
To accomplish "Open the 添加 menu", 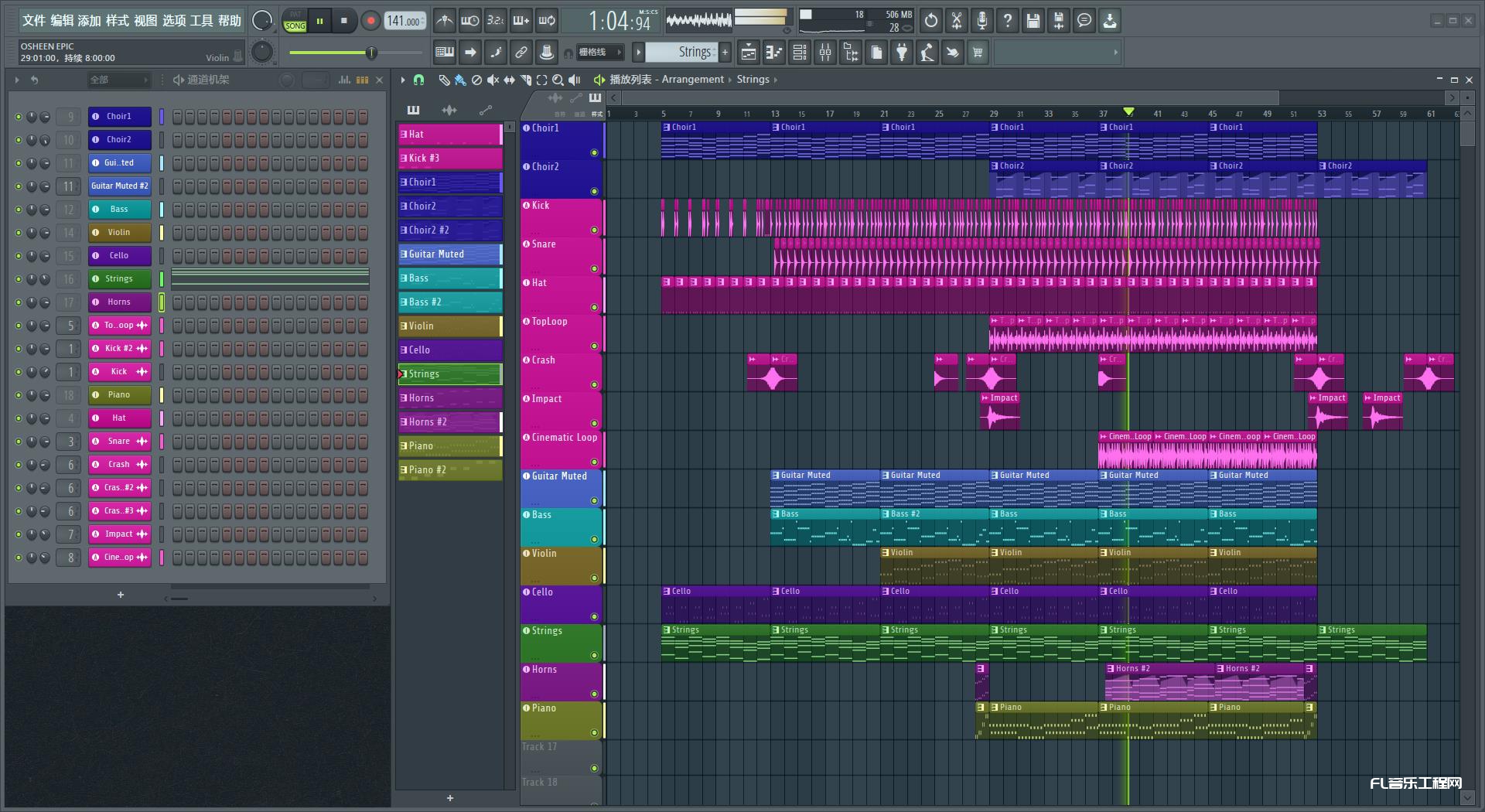I will 90,21.
